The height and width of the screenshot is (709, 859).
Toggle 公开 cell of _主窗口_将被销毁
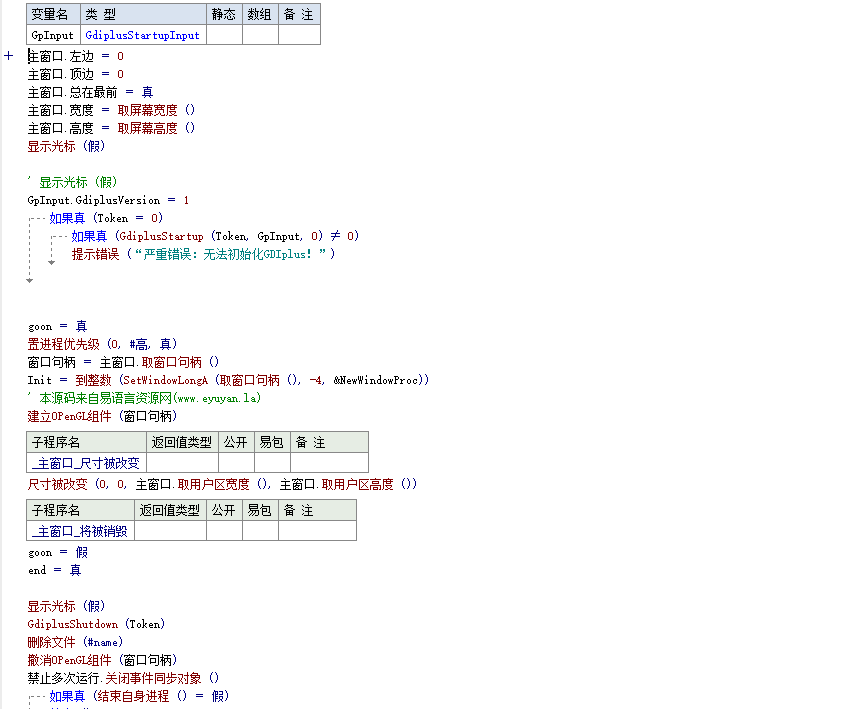point(224,531)
